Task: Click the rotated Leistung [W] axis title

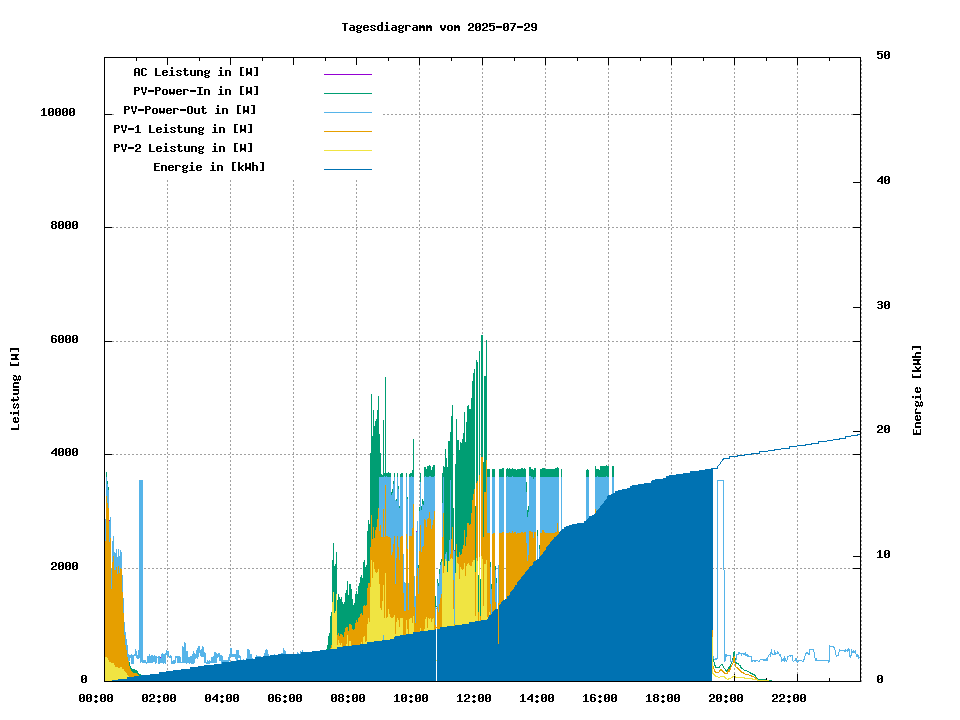Action: (x=16, y=389)
